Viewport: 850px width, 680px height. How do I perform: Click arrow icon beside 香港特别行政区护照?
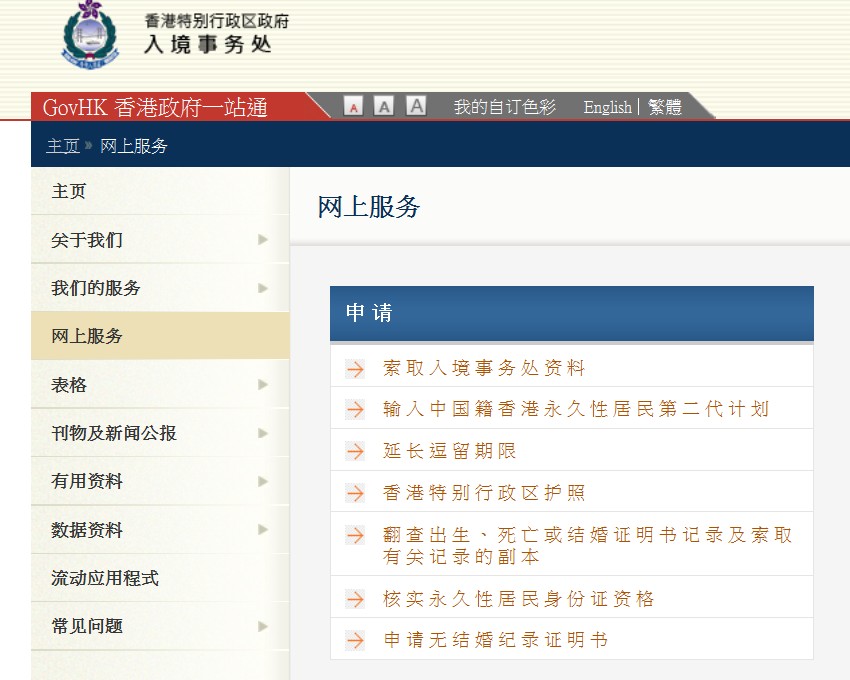point(356,493)
